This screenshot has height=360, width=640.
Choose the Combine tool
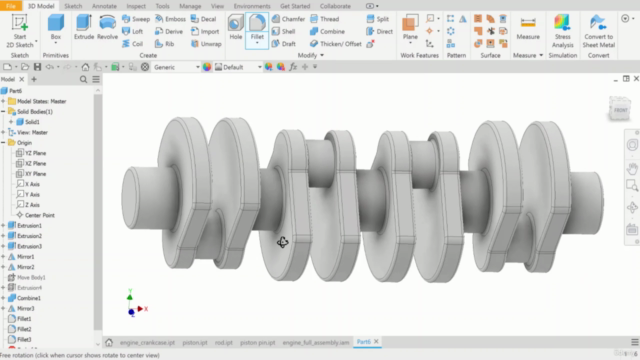point(327,31)
